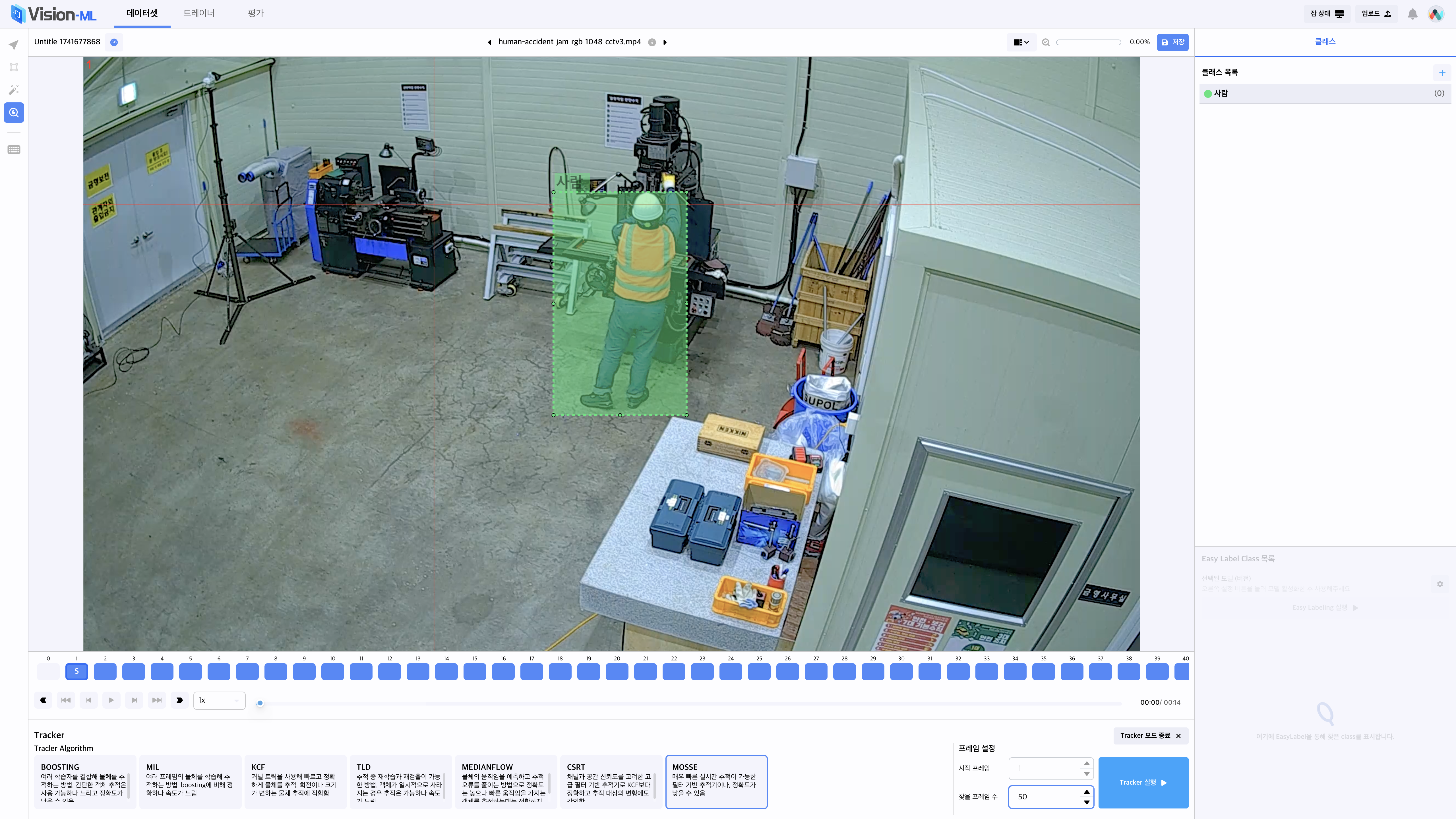Select the CSRT tracker algorithm

(x=611, y=782)
